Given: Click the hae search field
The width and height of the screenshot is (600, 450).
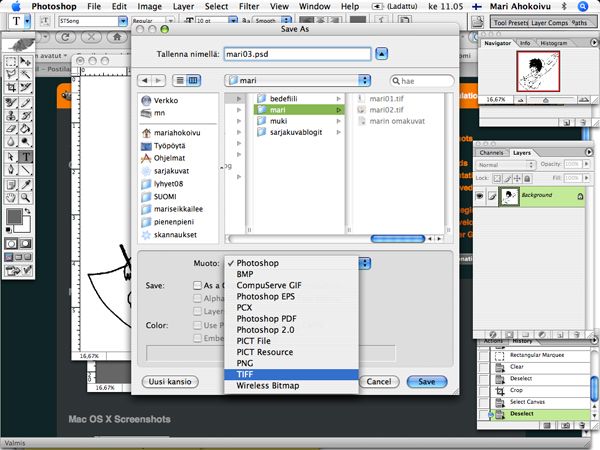Looking at the screenshot, I should (422, 81).
